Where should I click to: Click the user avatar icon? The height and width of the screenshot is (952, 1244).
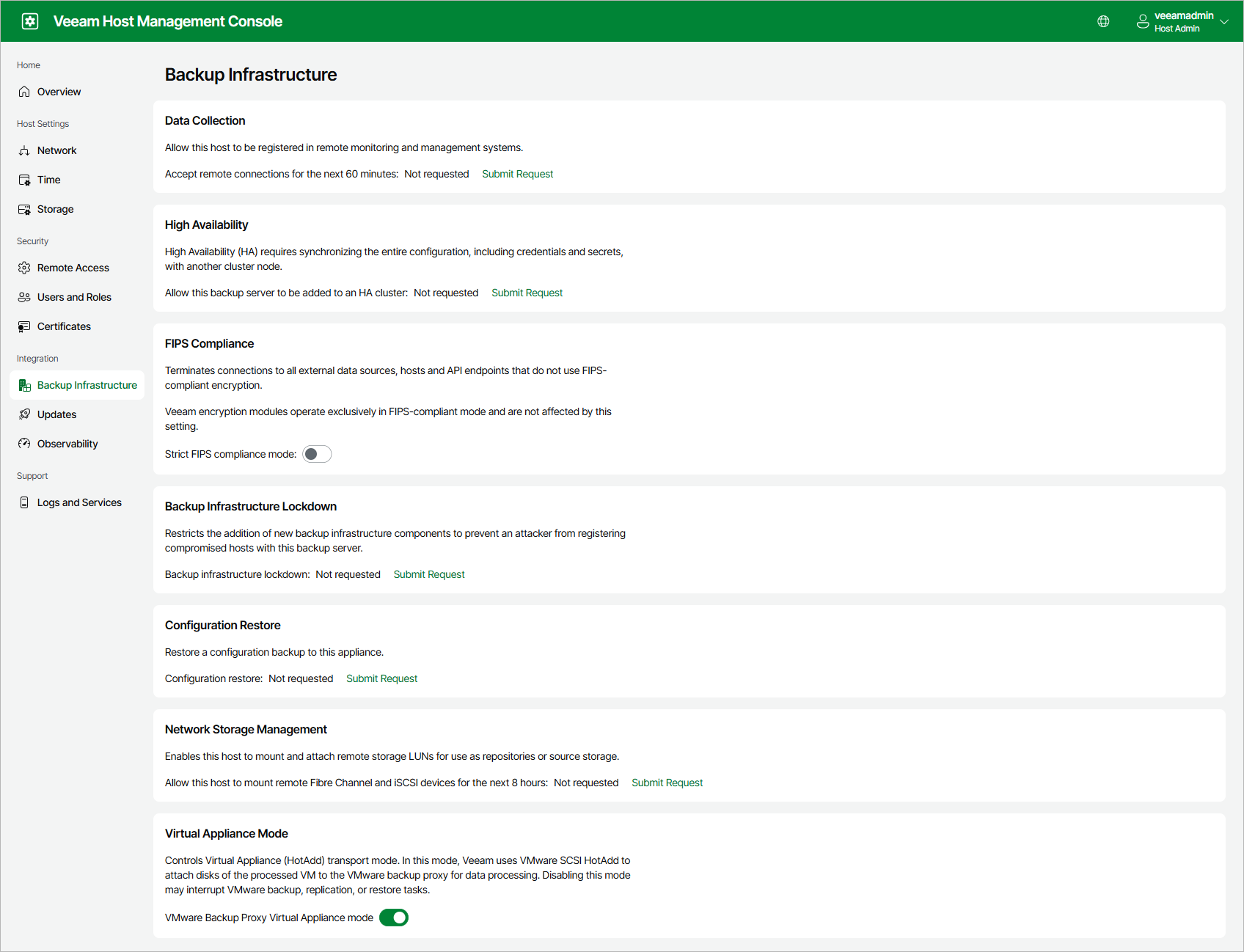pos(1143,21)
